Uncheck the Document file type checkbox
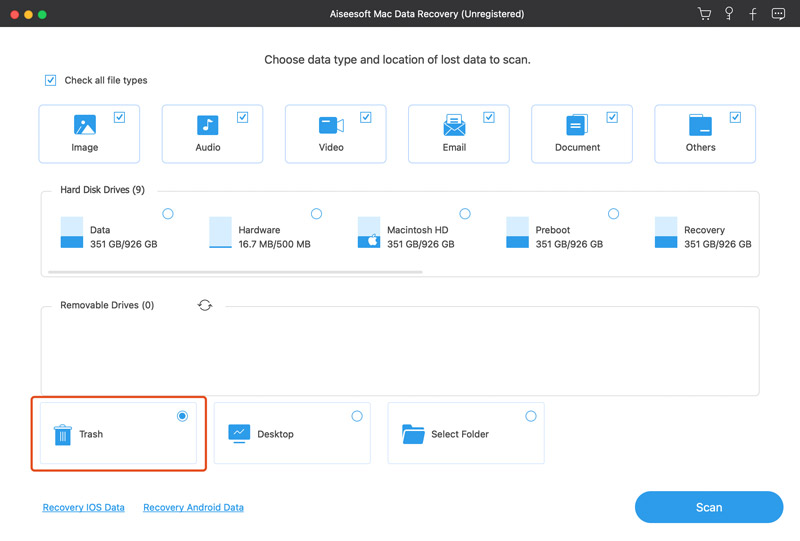Screen dimensions: 800x541 click(612, 117)
